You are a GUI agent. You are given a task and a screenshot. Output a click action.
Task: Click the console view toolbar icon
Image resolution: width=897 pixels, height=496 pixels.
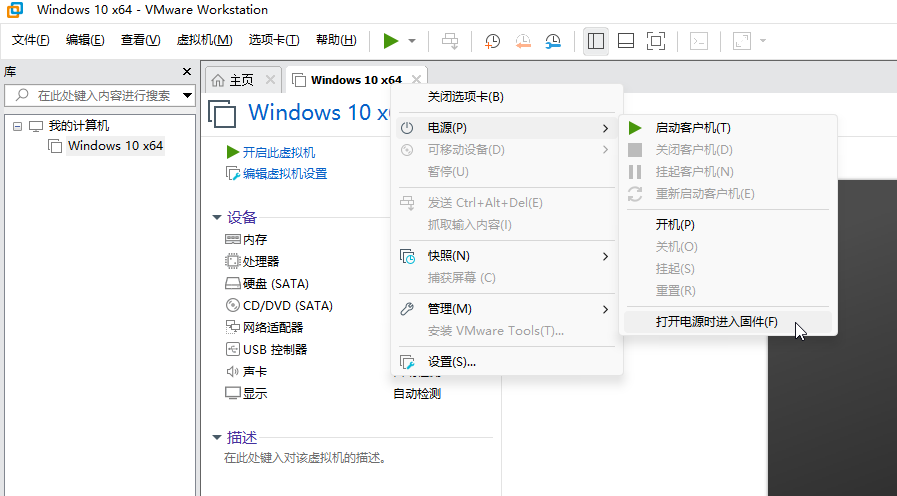click(x=700, y=41)
